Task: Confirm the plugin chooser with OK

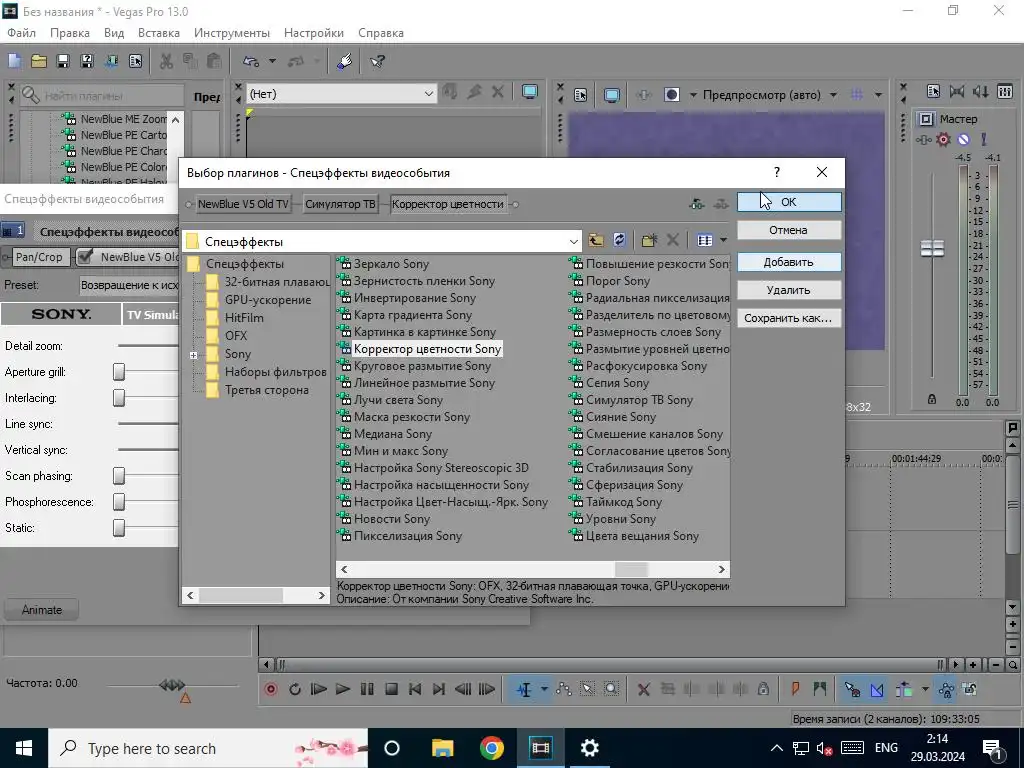Action: (789, 202)
